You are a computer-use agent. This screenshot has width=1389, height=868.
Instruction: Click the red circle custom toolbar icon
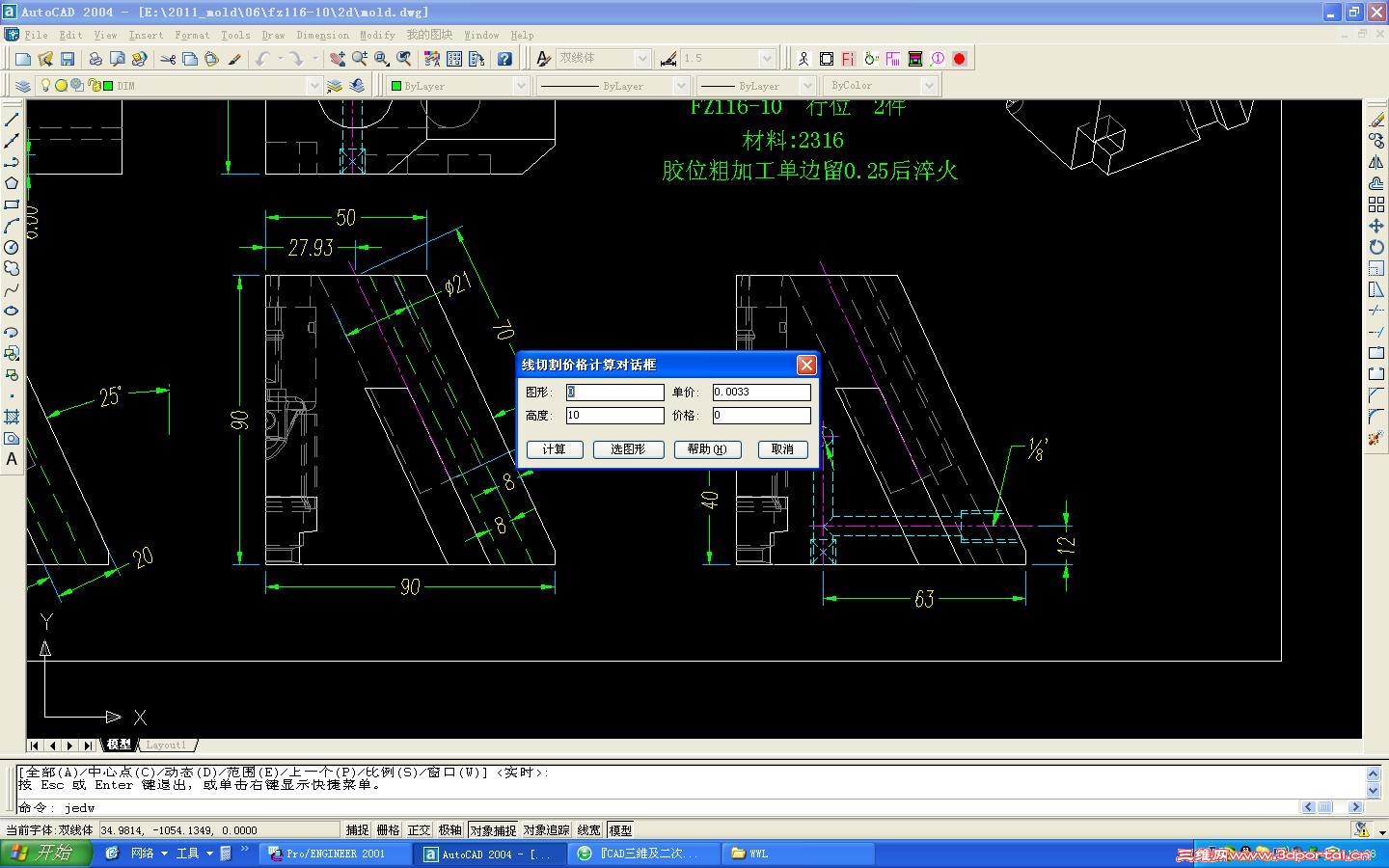click(x=959, y=59)
